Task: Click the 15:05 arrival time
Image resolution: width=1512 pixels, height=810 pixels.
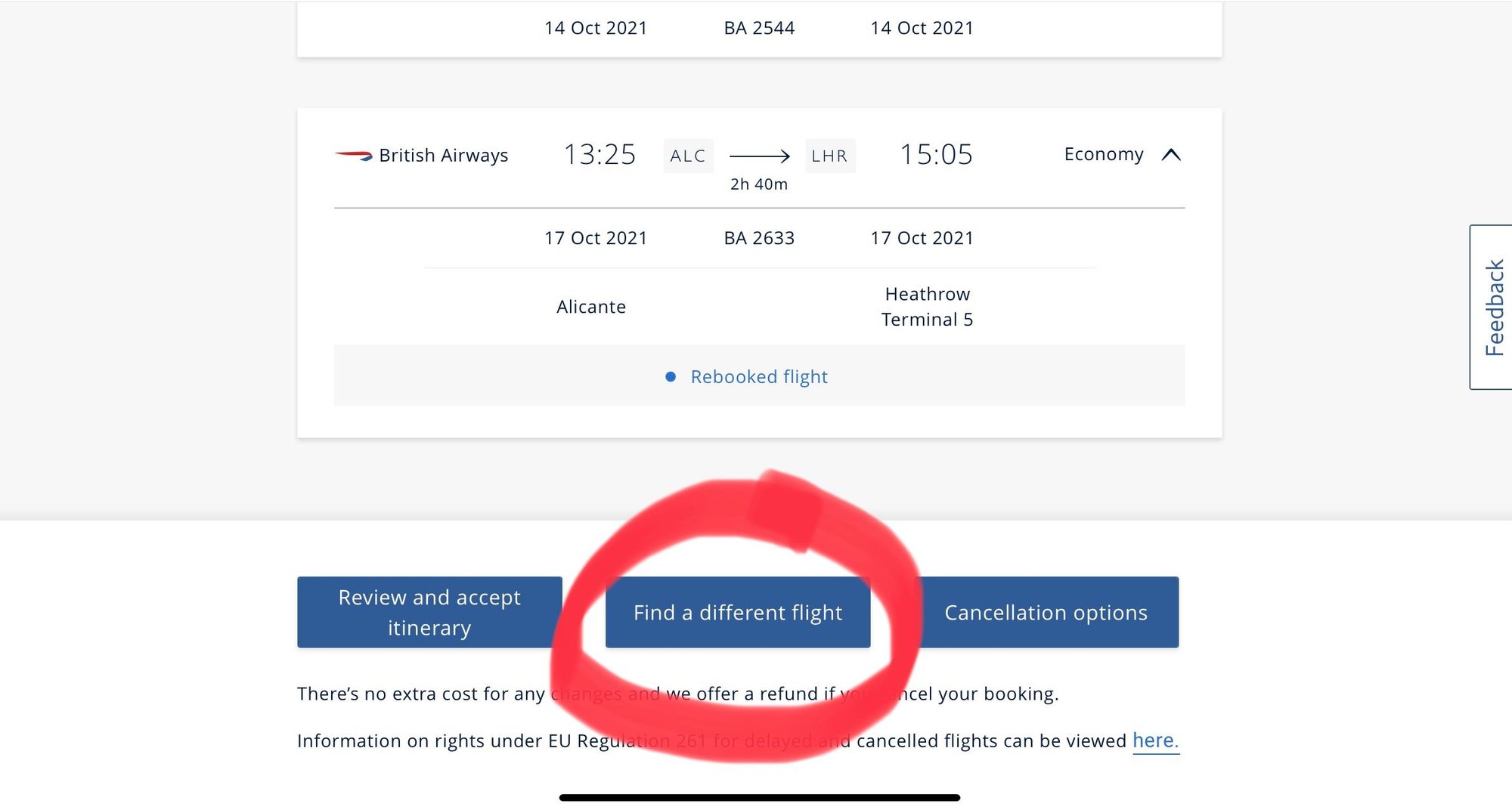Action: pos(936,155)
